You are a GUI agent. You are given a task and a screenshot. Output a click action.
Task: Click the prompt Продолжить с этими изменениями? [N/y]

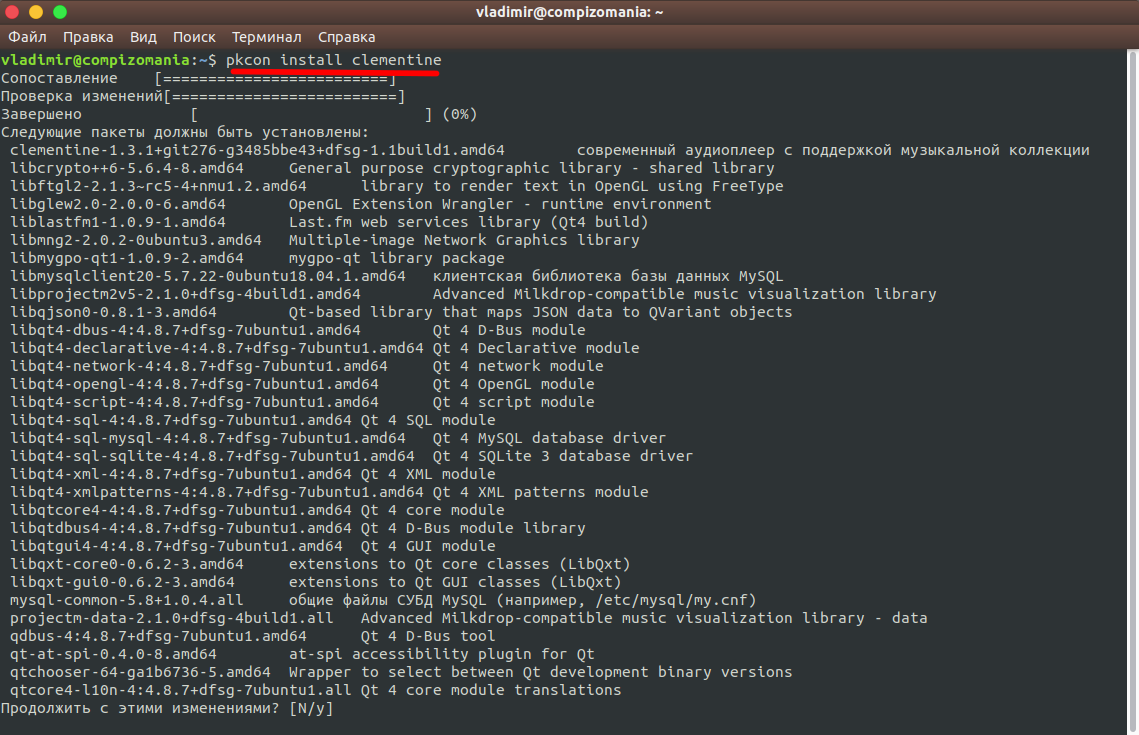[167, 707]
